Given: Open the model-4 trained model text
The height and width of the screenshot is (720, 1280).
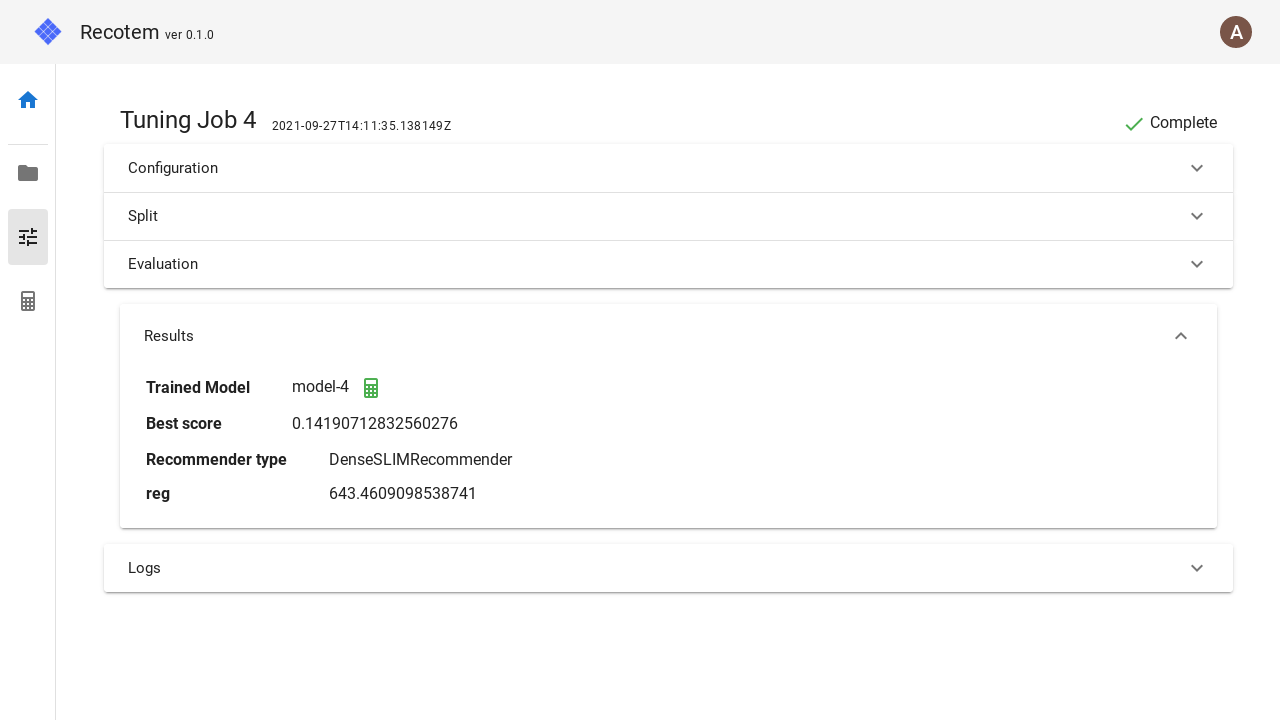Looking at the screenshot, I should (320, 387).
